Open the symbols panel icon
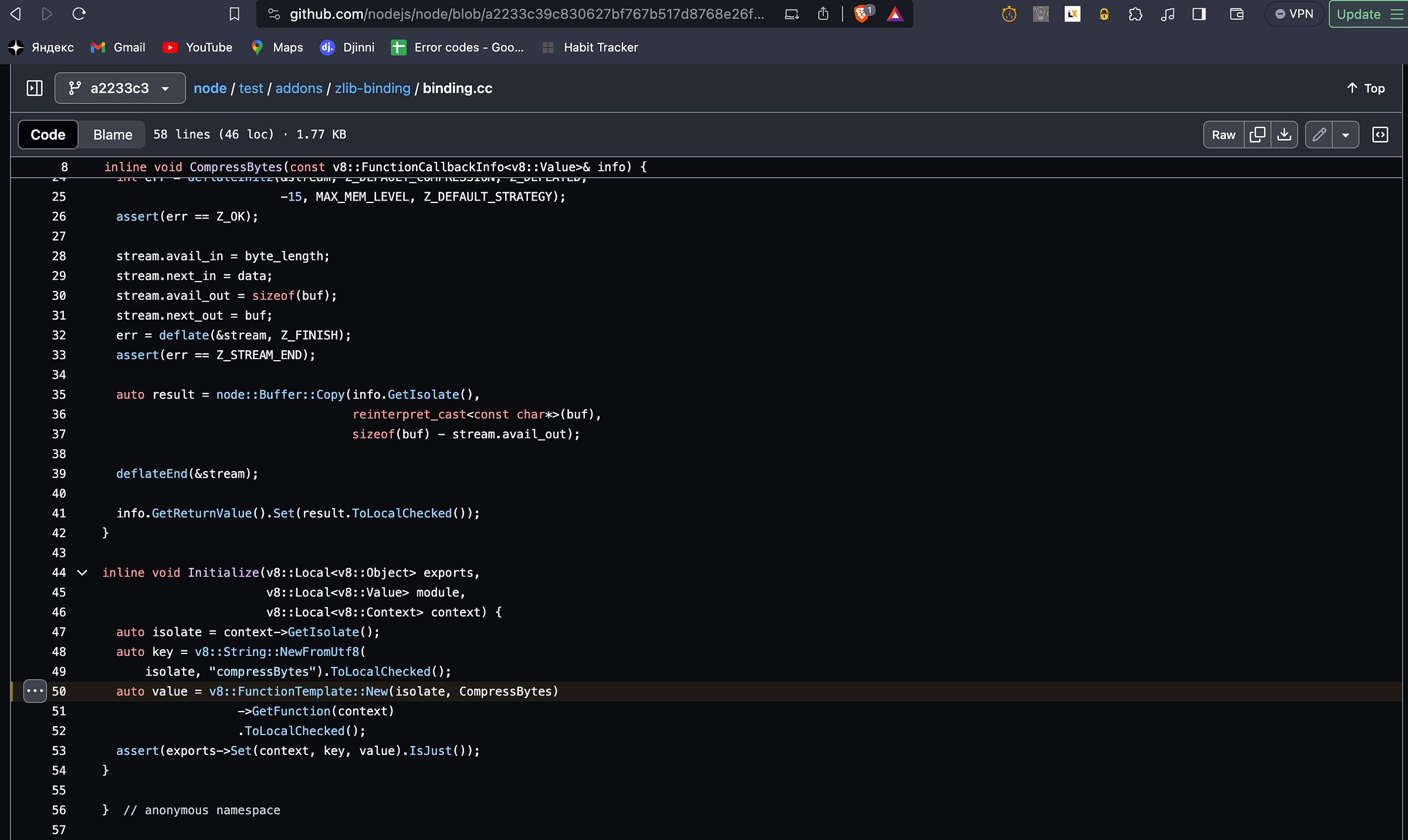1408x840 pixels. [x=1380, y=135]
